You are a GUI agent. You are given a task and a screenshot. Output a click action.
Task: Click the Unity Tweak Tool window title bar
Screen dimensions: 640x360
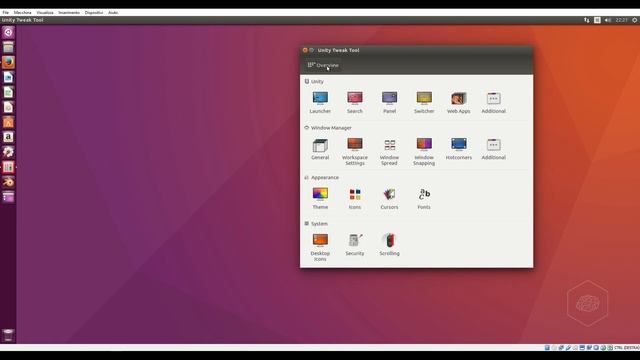click(416, 50)
